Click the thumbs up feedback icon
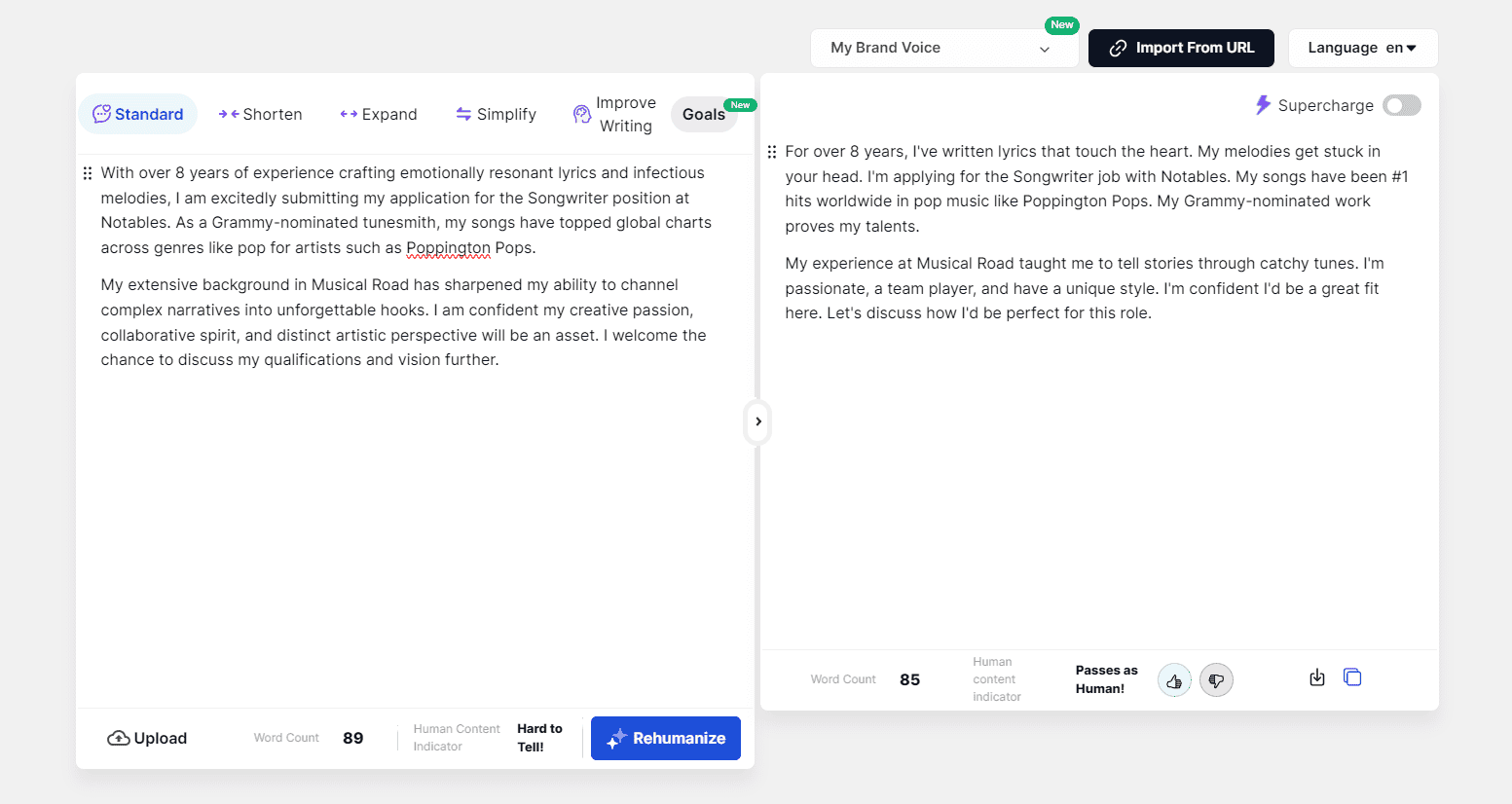 point(1174,680)
